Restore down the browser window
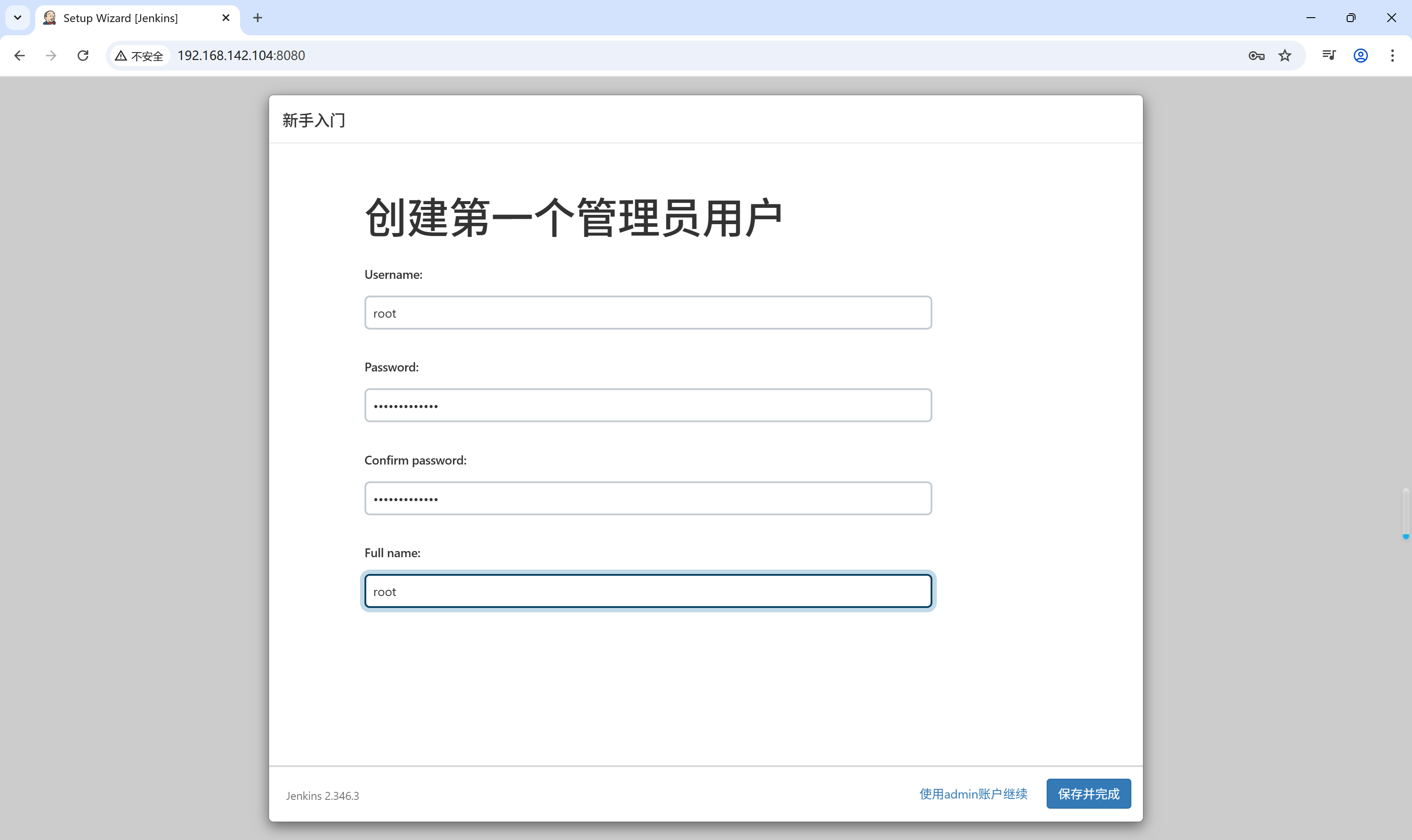The height and width of the screenshot is (840, 1412). 1351,18
